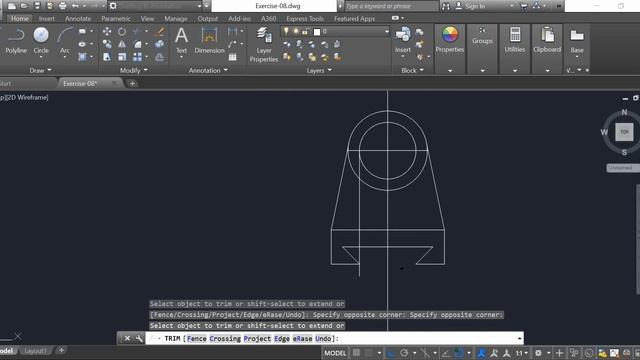The image size is (640, 360).
Task: Expand the Modify panel
Action: tap(134, 70)
